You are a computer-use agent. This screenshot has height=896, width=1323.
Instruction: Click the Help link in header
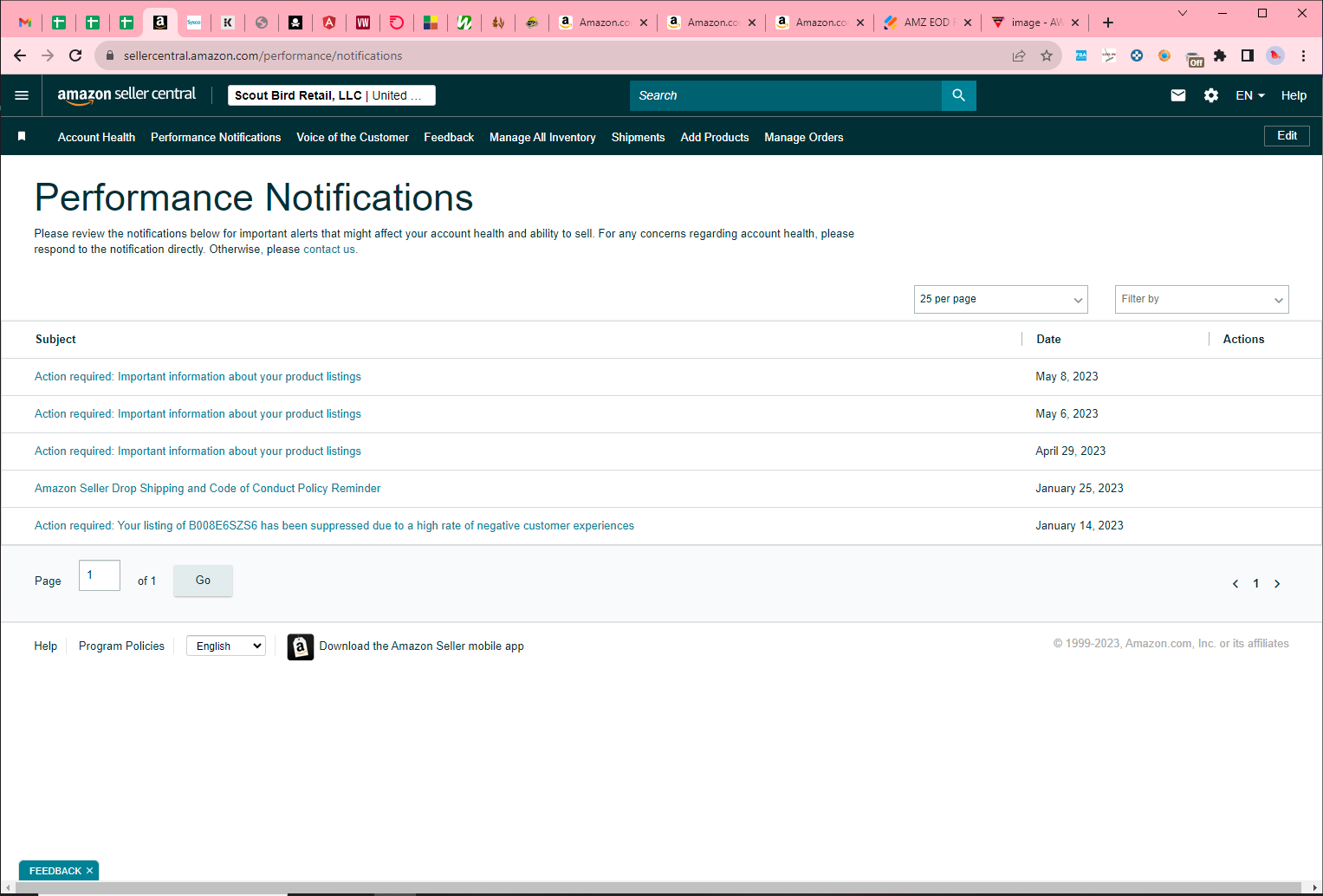pos(1294,95)
